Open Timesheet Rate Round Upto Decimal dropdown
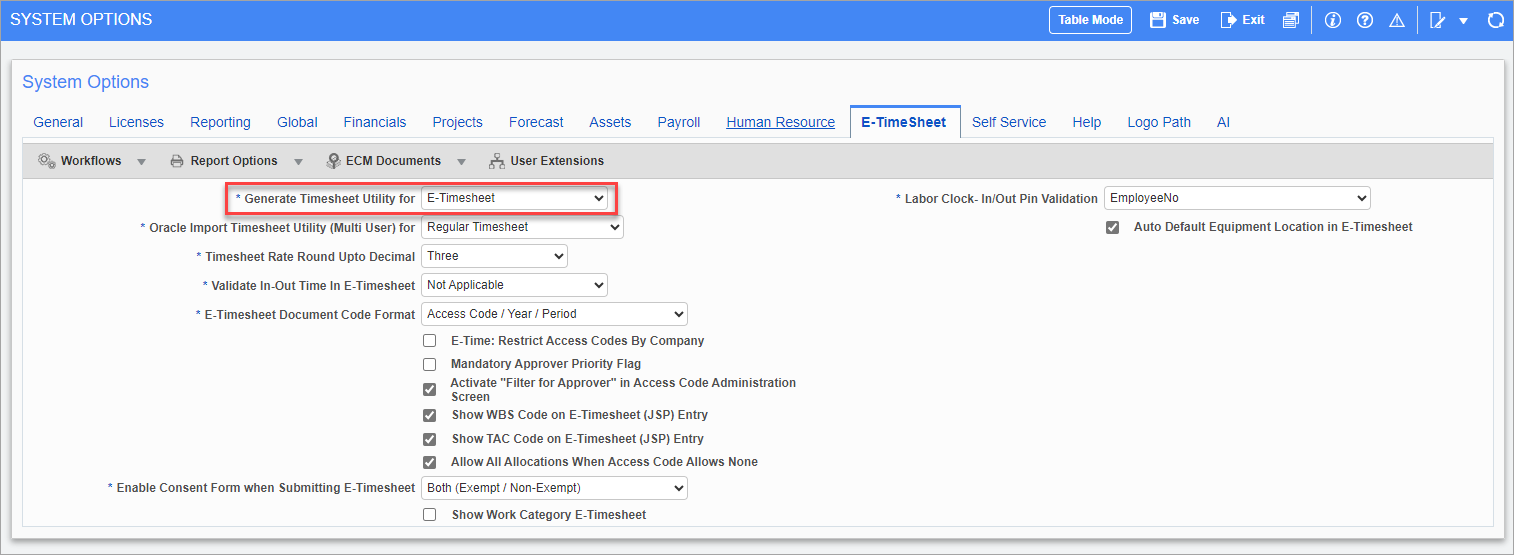 click(494, 256)
